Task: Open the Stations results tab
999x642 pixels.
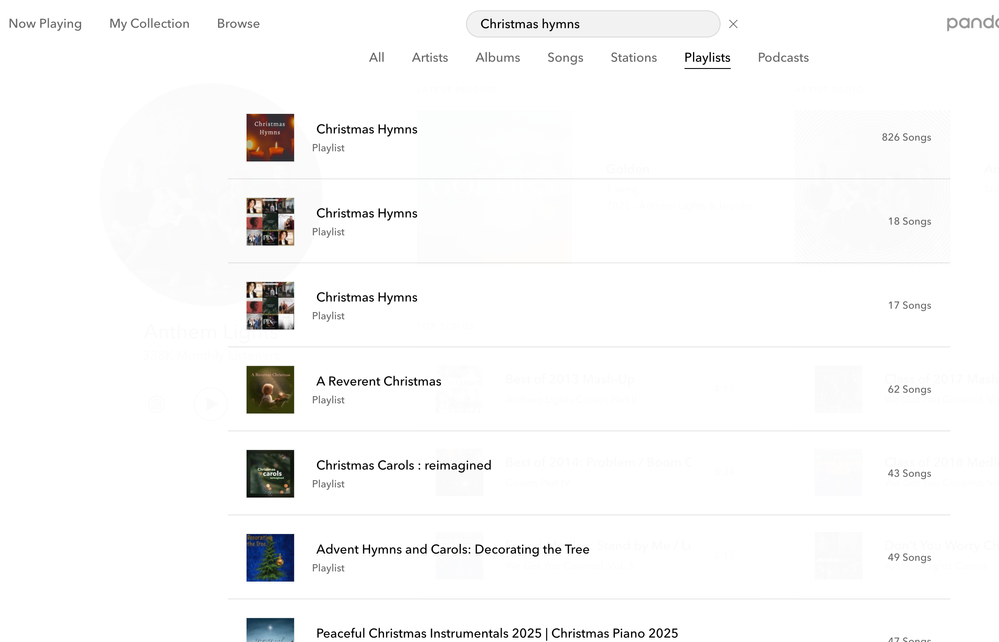Action: click(x=633, y=57)
